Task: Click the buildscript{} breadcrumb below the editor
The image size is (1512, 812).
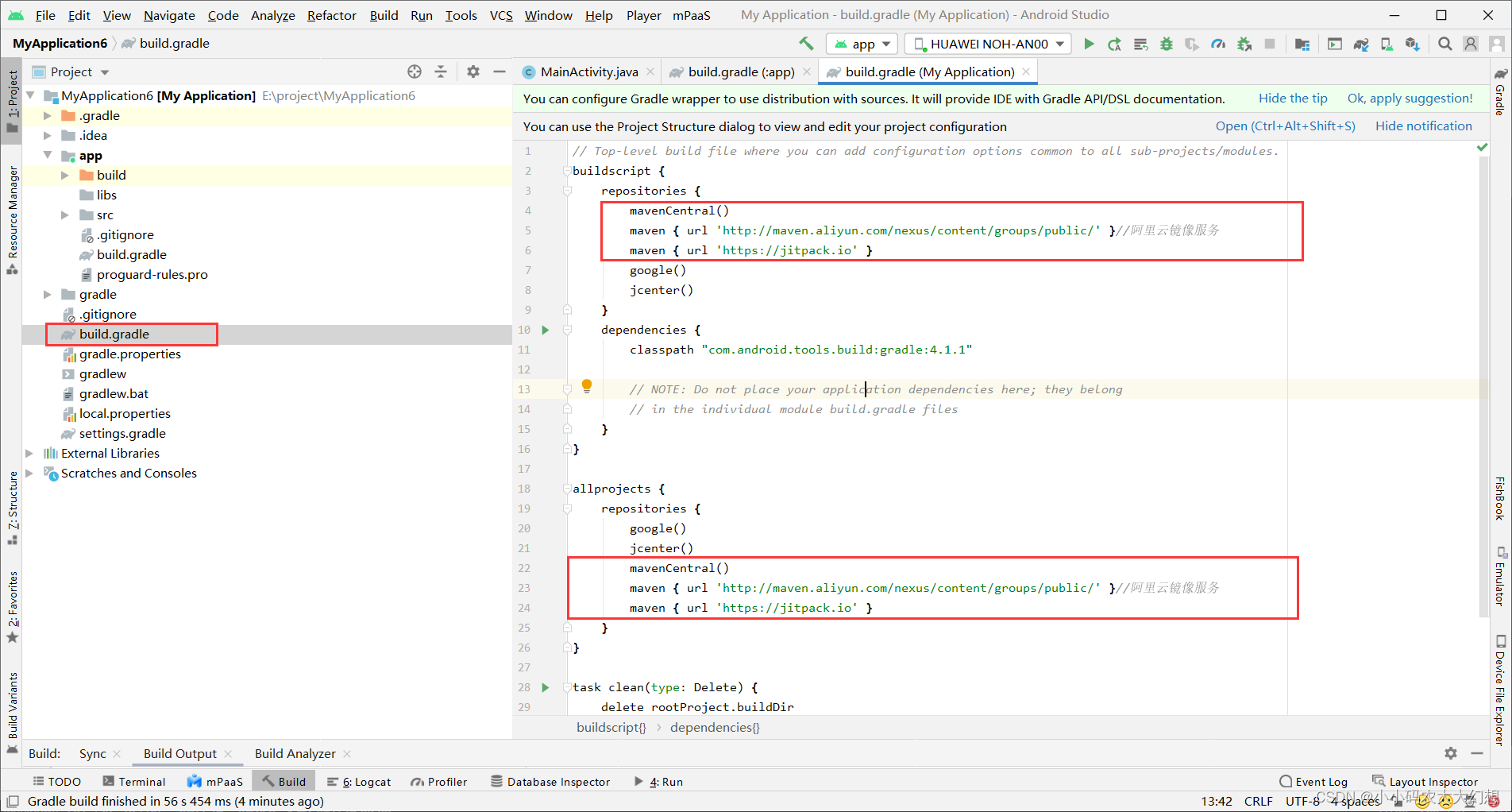Action: coord(611,727)
